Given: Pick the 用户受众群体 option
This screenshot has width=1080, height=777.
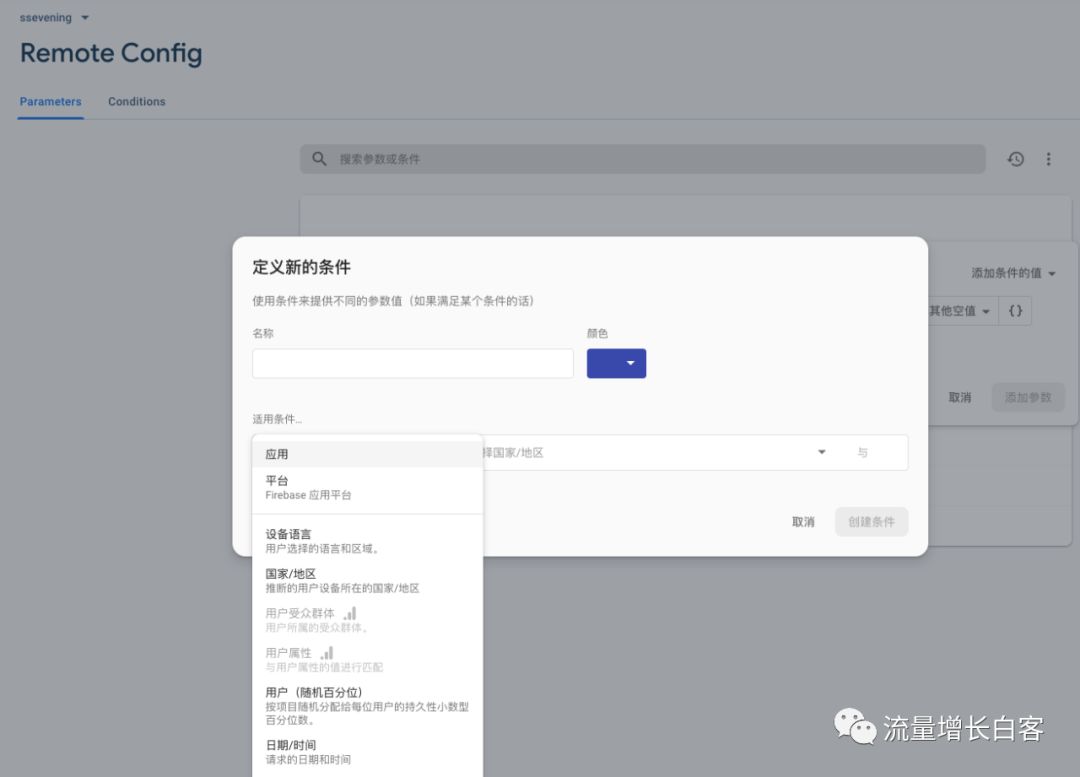Looking at the screenshot, I should tap(367, 620).
